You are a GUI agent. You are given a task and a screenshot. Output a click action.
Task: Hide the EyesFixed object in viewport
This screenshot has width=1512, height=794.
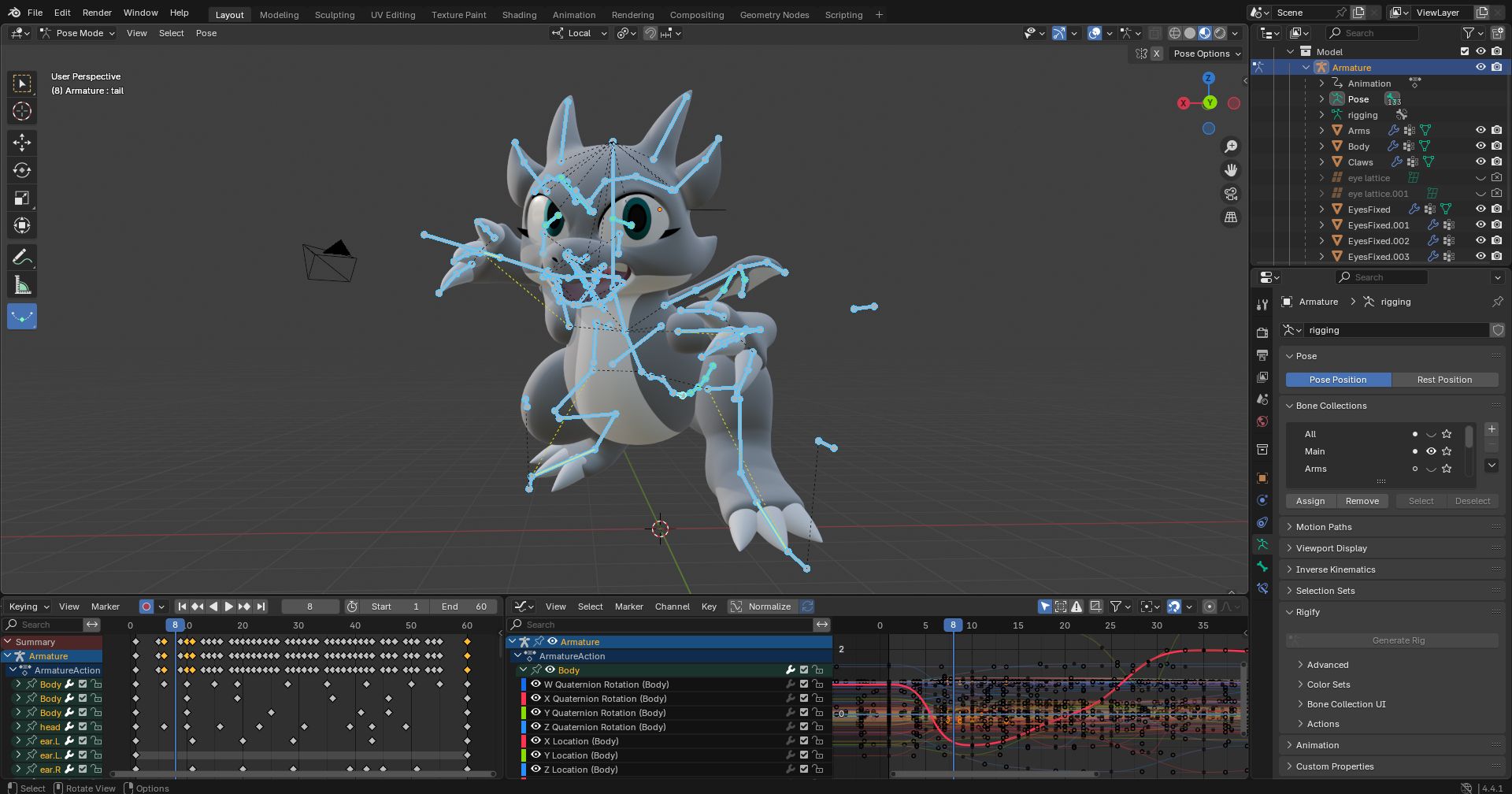pyautogui.click(x=1480, y=210)
